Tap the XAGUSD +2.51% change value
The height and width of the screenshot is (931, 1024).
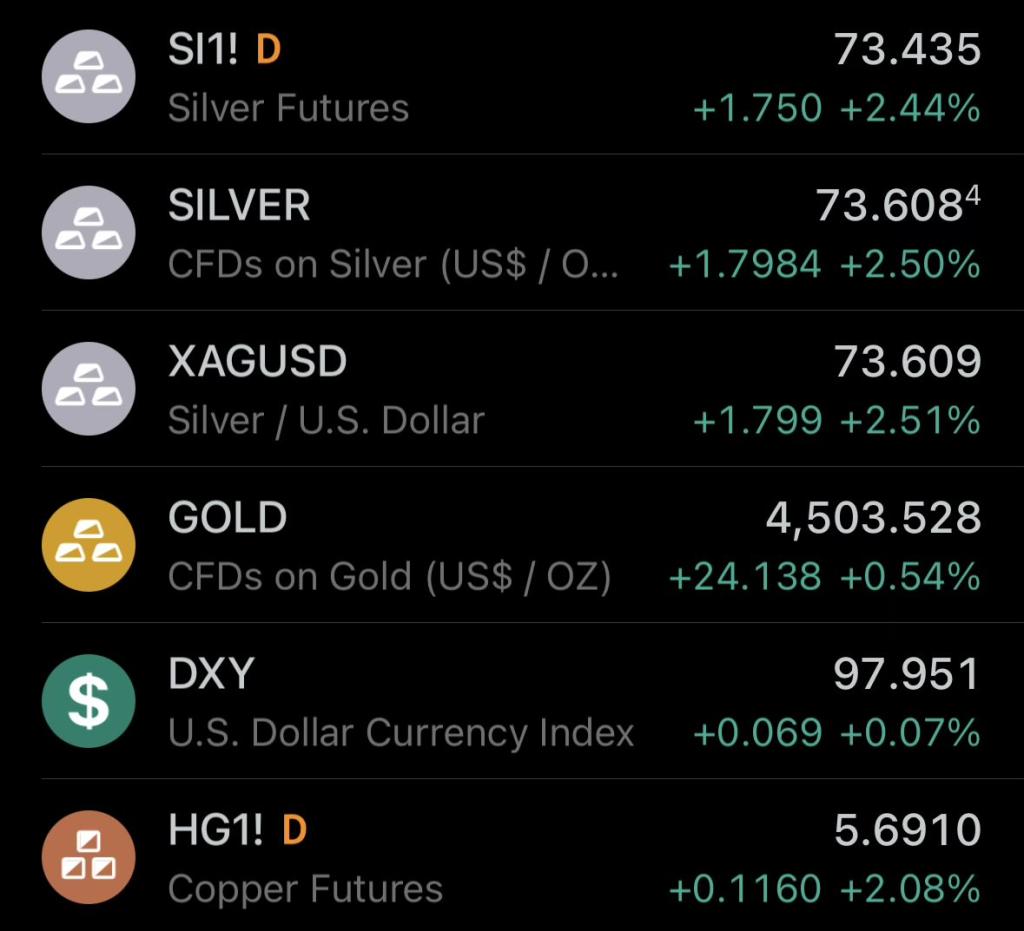910,421
